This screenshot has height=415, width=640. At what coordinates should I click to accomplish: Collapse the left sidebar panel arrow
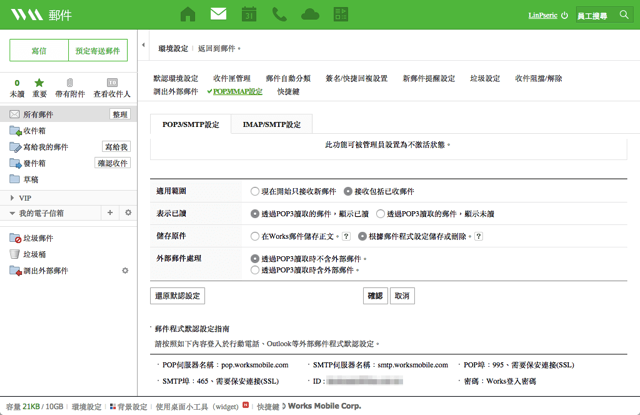point(144,46)
